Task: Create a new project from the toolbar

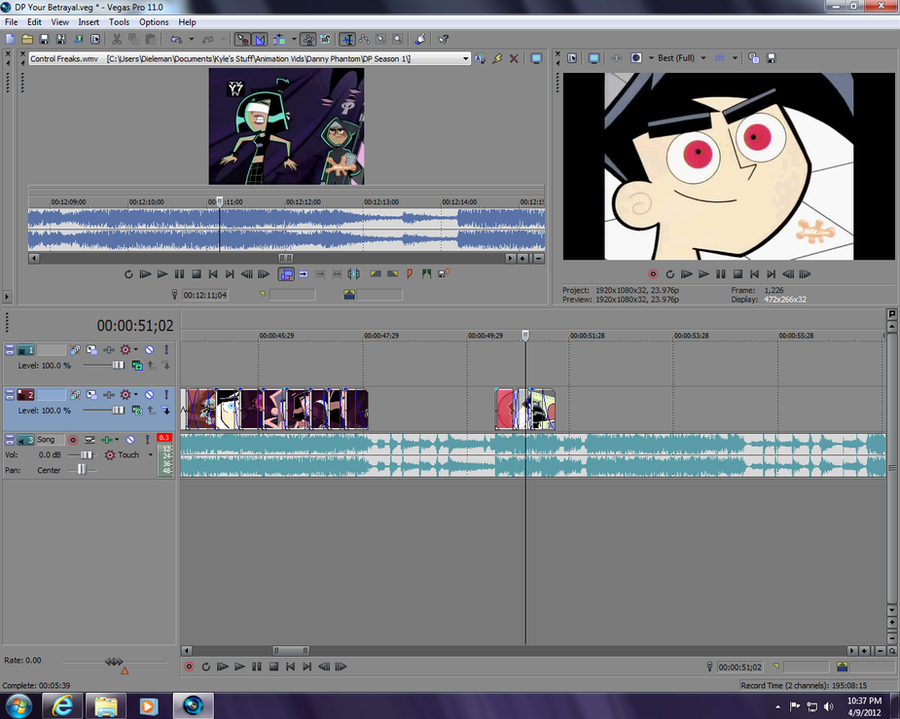Action: [x=10, y=39]
